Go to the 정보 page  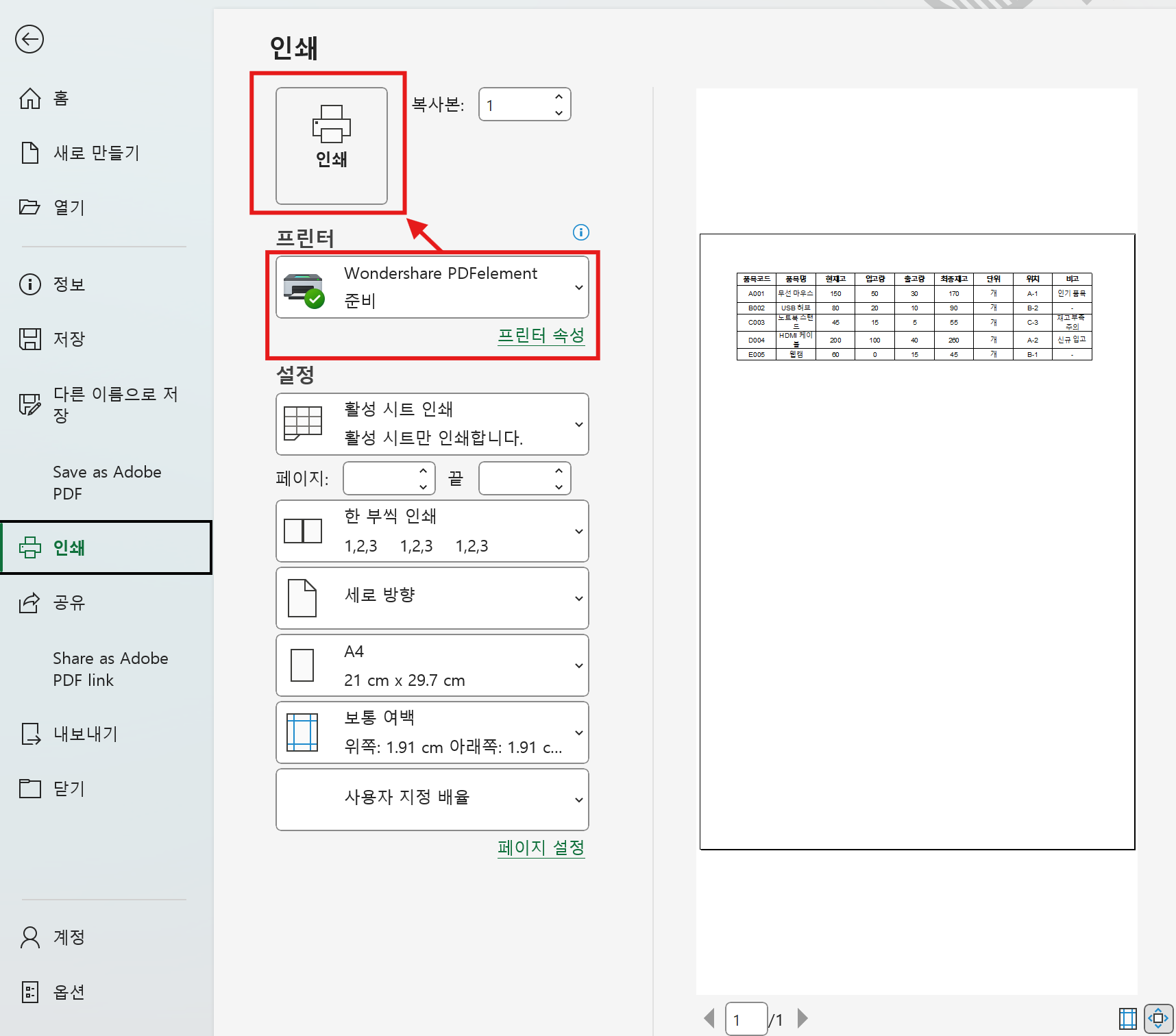pos(52,284)
